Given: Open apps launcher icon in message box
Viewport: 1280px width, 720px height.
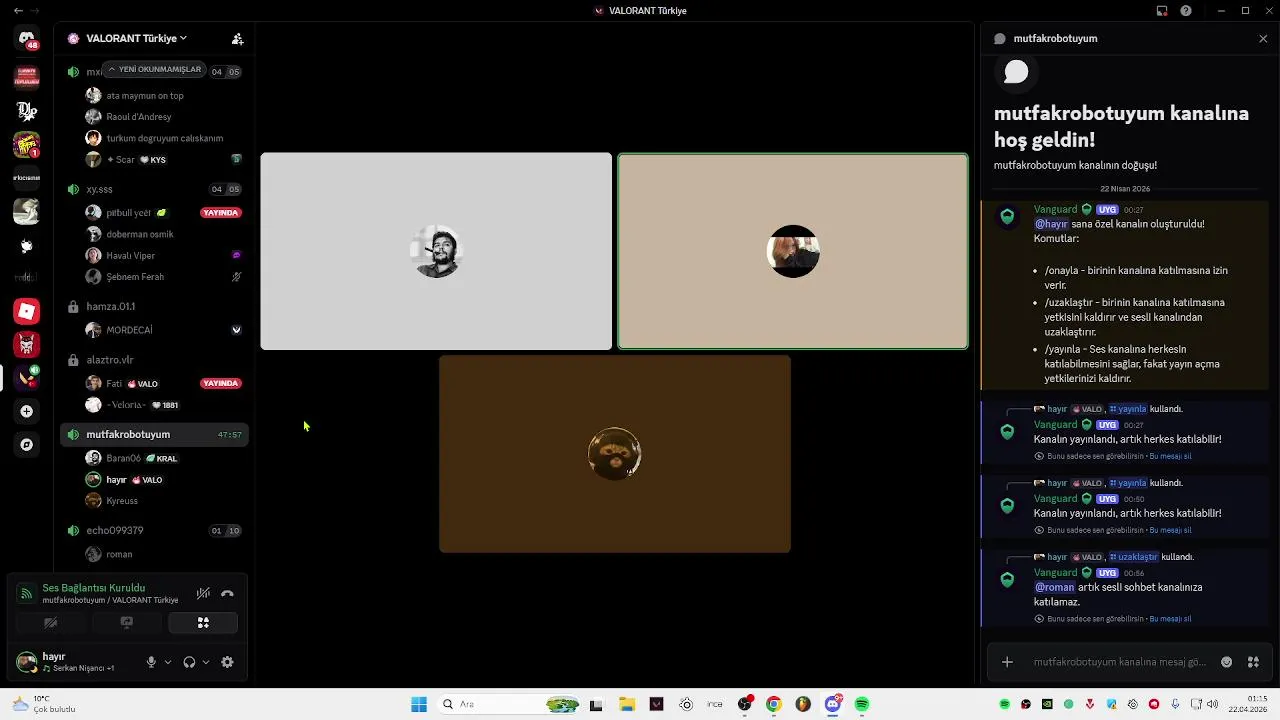Looking at the screenshot, I should [x=1253, y=662].
